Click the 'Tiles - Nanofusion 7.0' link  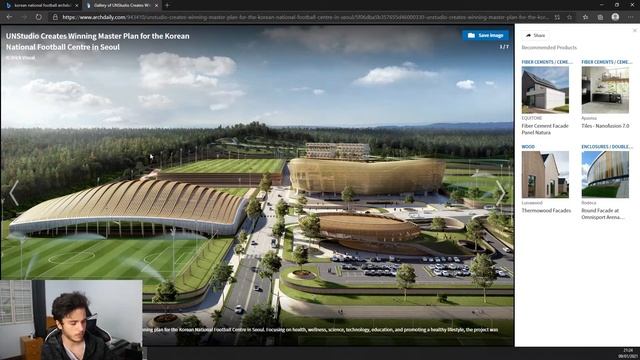[605, 126]
